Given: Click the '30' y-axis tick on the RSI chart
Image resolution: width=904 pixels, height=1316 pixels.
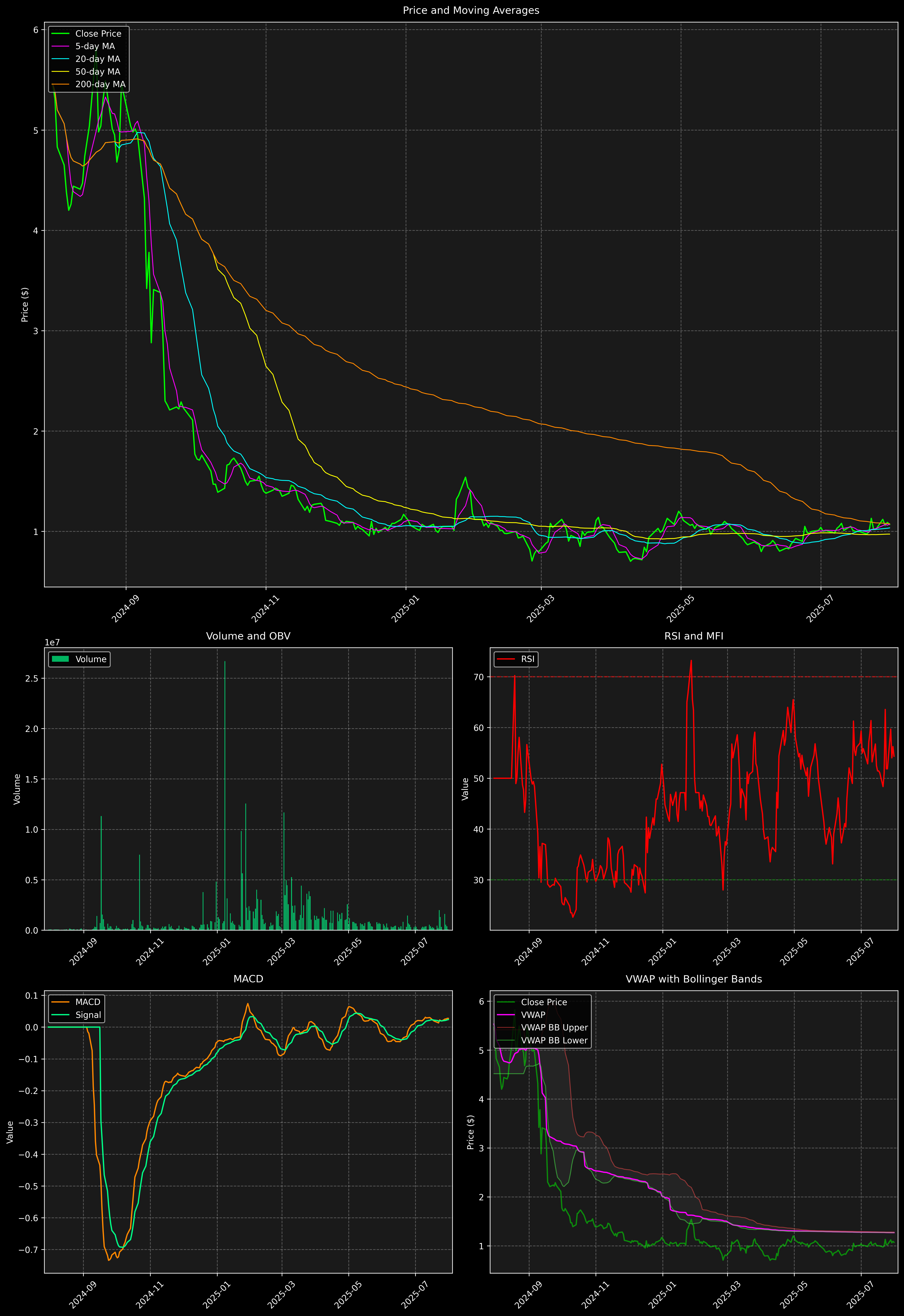Looking at the screenshot, I should pyautogui.click(x=479, y=880).
